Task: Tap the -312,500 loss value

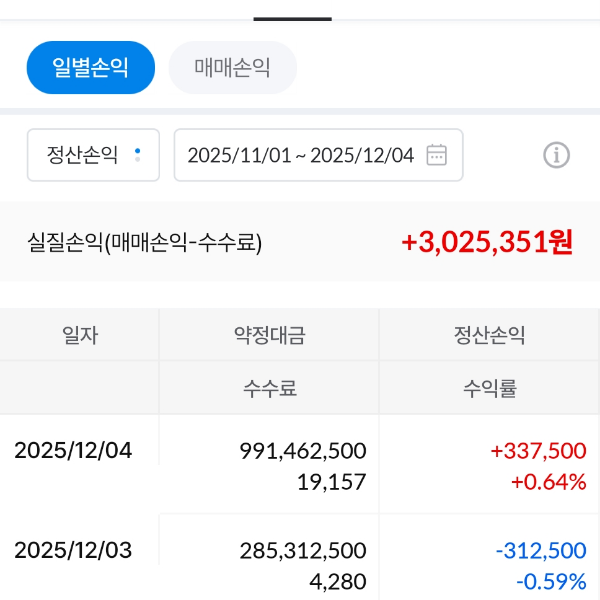Action: 540,551
